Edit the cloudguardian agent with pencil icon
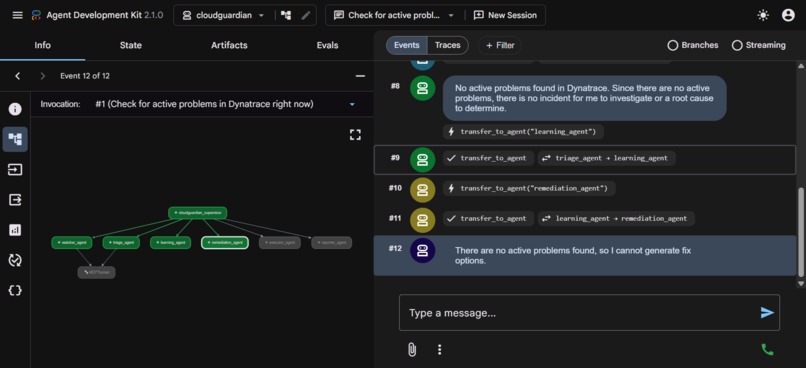The width and height of the screenshot is (806, 368). (x=306, y=15)
